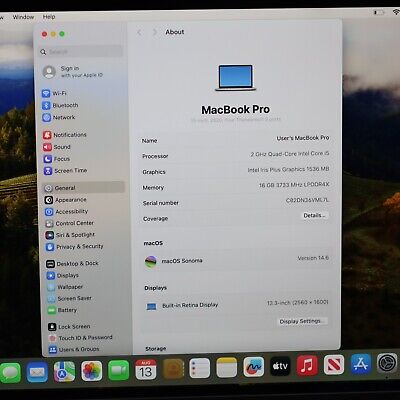Select General in the sidebar

[x=84, y=188]
